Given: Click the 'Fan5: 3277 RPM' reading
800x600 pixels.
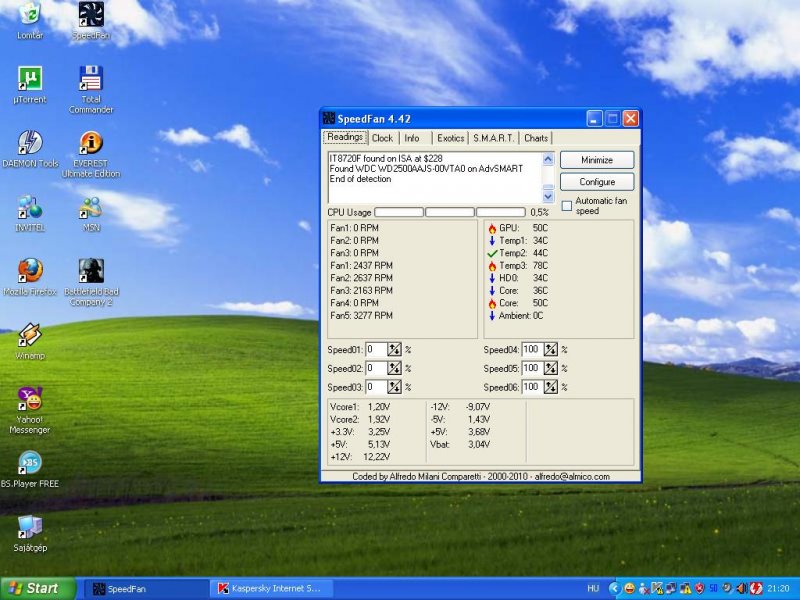Looking at the screenshot, I should [x=361, y=316].
